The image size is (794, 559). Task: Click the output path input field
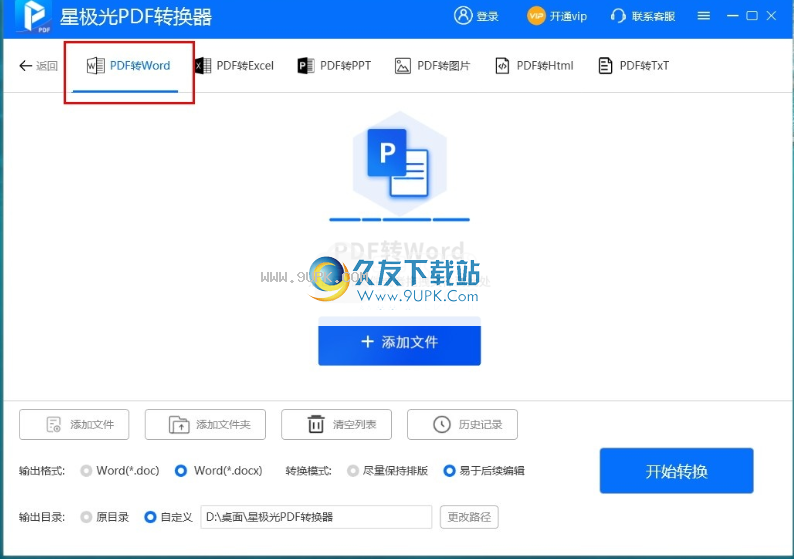click(316, 517)
